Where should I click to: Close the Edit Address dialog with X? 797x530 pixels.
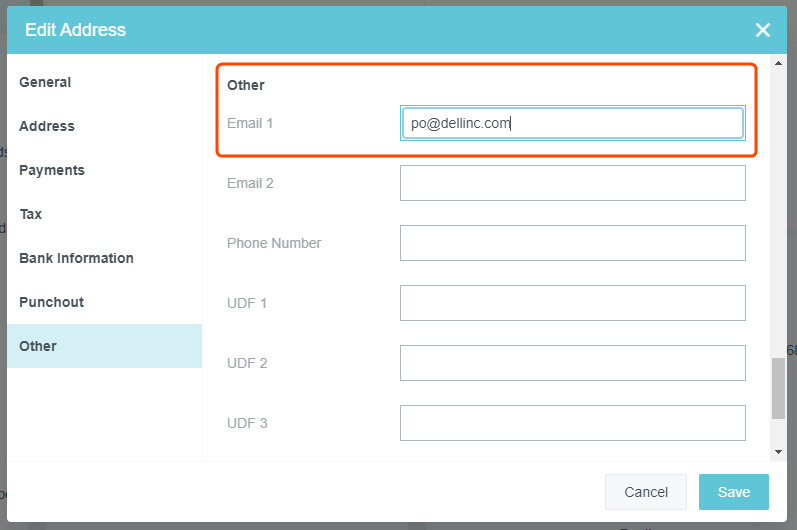(762, 30)
